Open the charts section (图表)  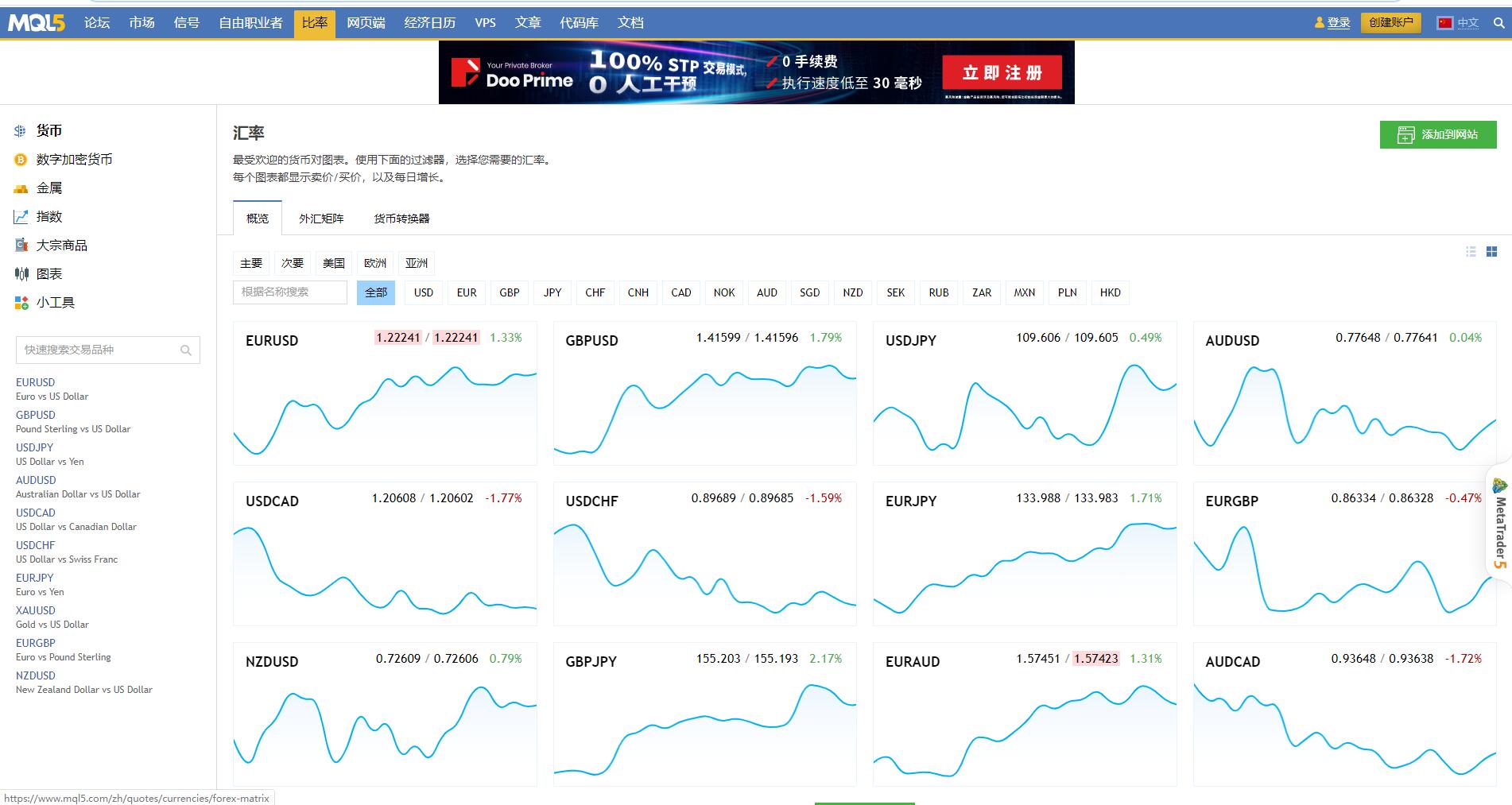[48, 274]
